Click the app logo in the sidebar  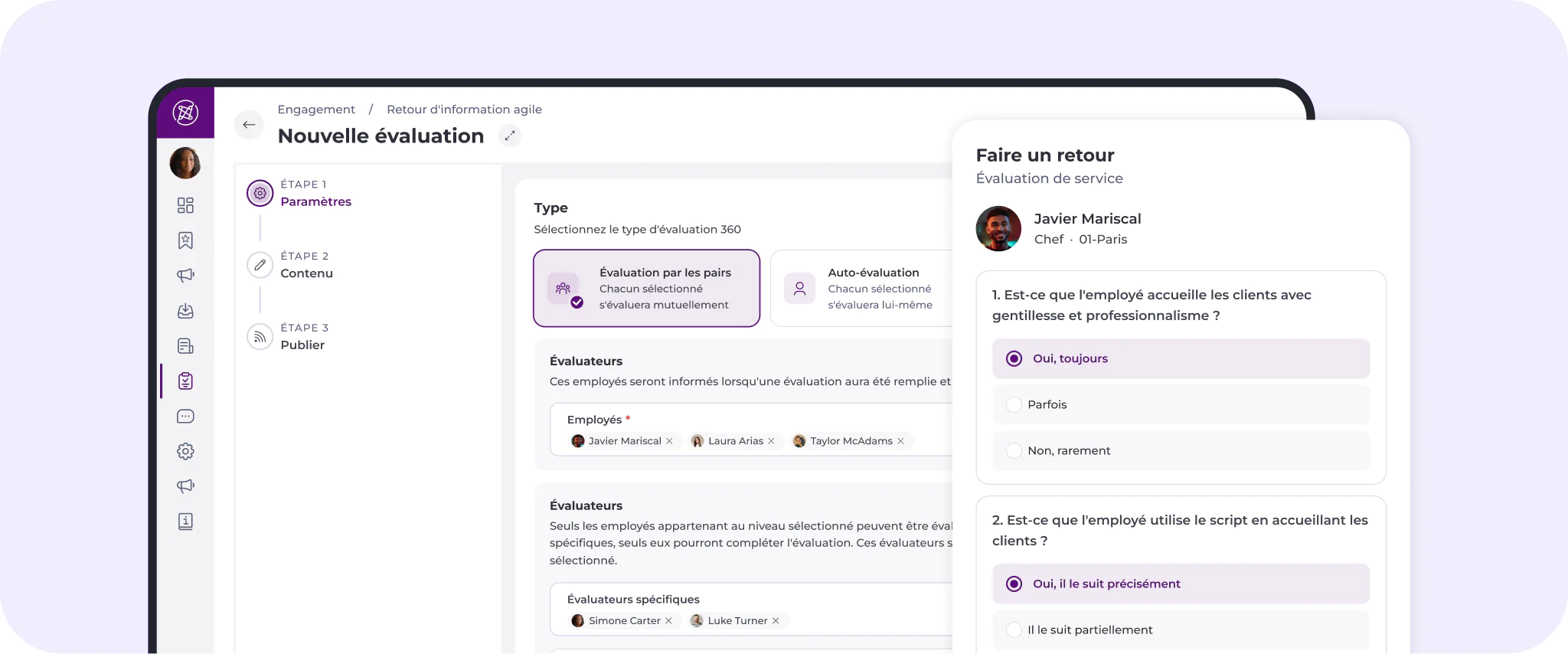tap(185, 113)
